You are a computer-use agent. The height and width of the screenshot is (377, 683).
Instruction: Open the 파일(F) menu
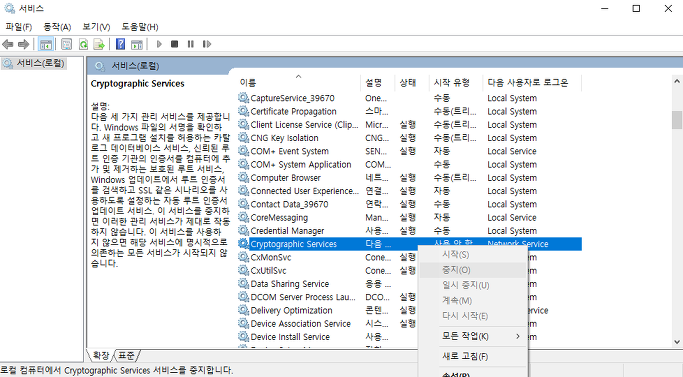tap(19, 27)
